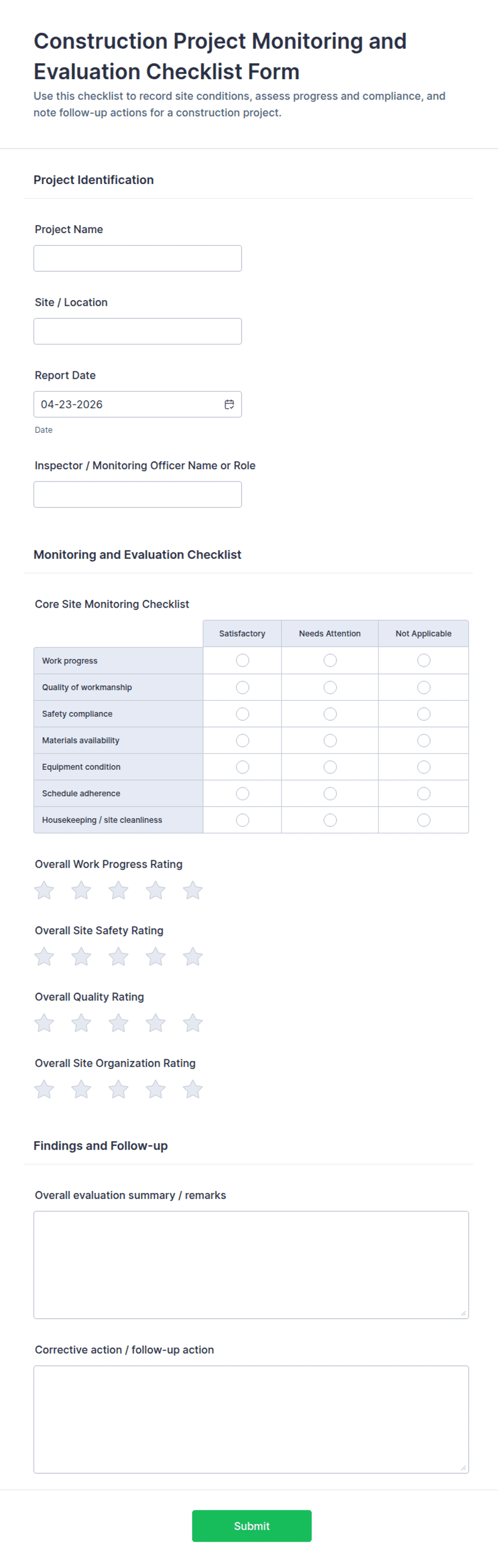The width and height of the screenshot is (498, 1568).
Task: Open the Report Date calendar picker icon
Action: [x=229, y=404]
